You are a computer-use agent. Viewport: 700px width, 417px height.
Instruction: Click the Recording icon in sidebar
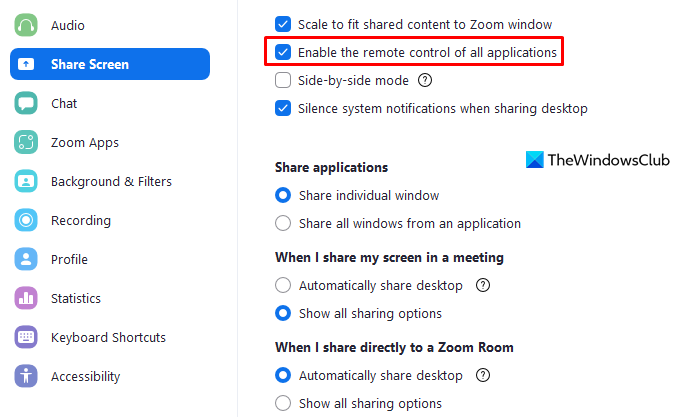coord(27,220)
